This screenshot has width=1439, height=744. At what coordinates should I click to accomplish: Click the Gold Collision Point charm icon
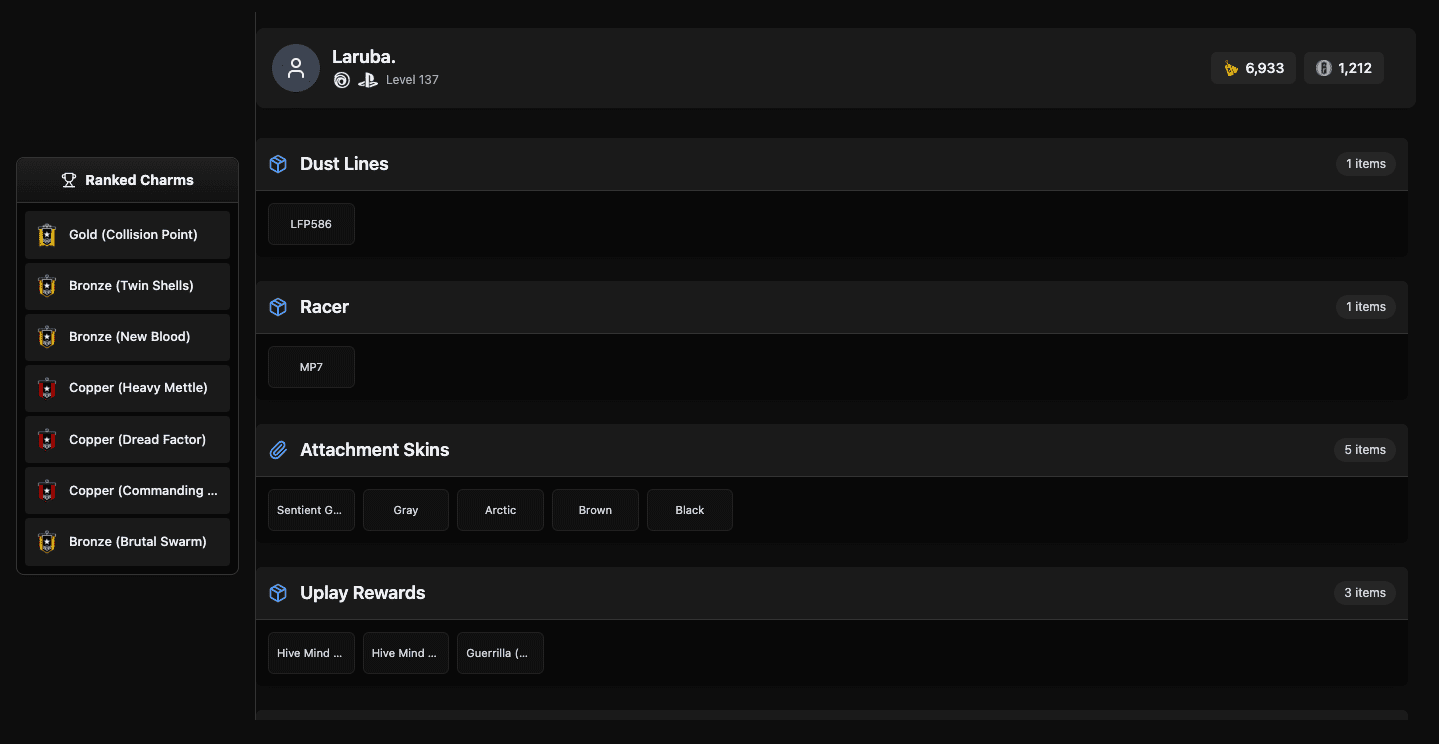tap(47, 235)
